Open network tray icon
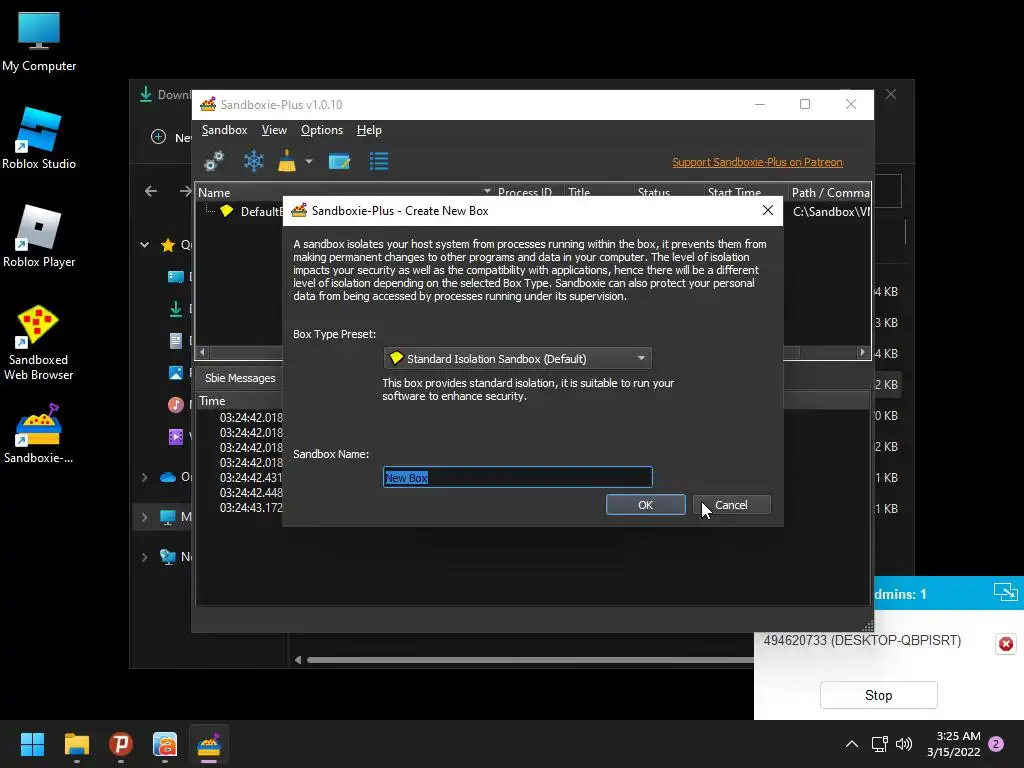Screen dimensions: 1024x768 tap(880, 744)
